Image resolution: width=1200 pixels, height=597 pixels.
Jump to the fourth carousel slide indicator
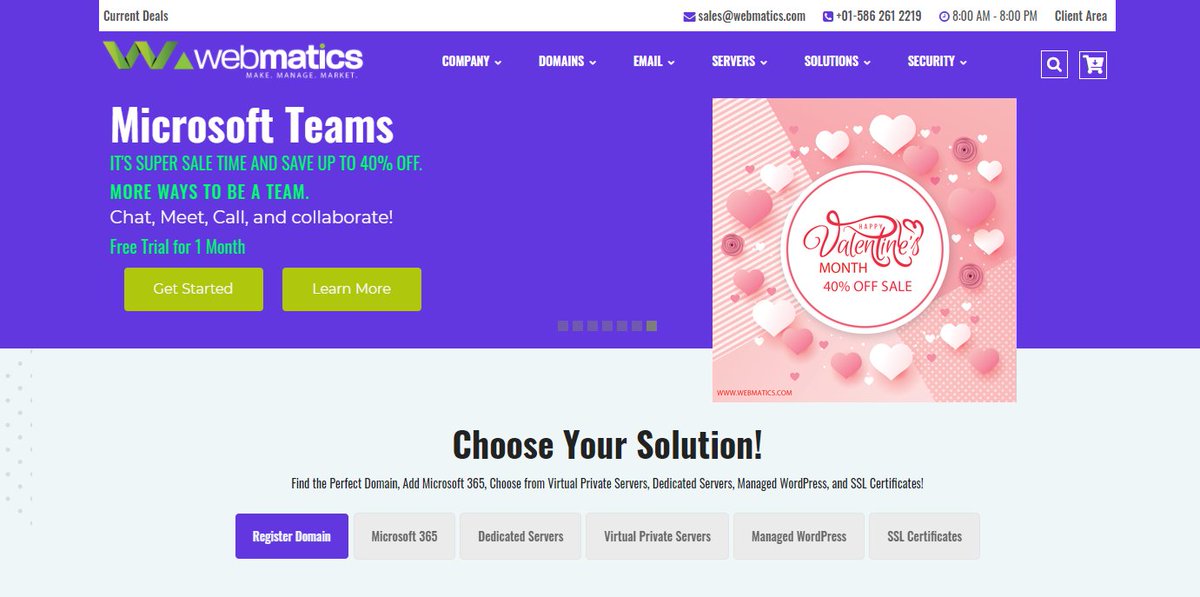(x=607, y=326)
